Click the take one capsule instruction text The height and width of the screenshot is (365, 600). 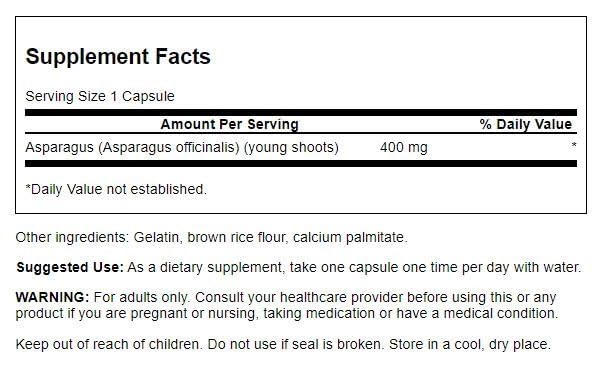(x=435, y=267)
